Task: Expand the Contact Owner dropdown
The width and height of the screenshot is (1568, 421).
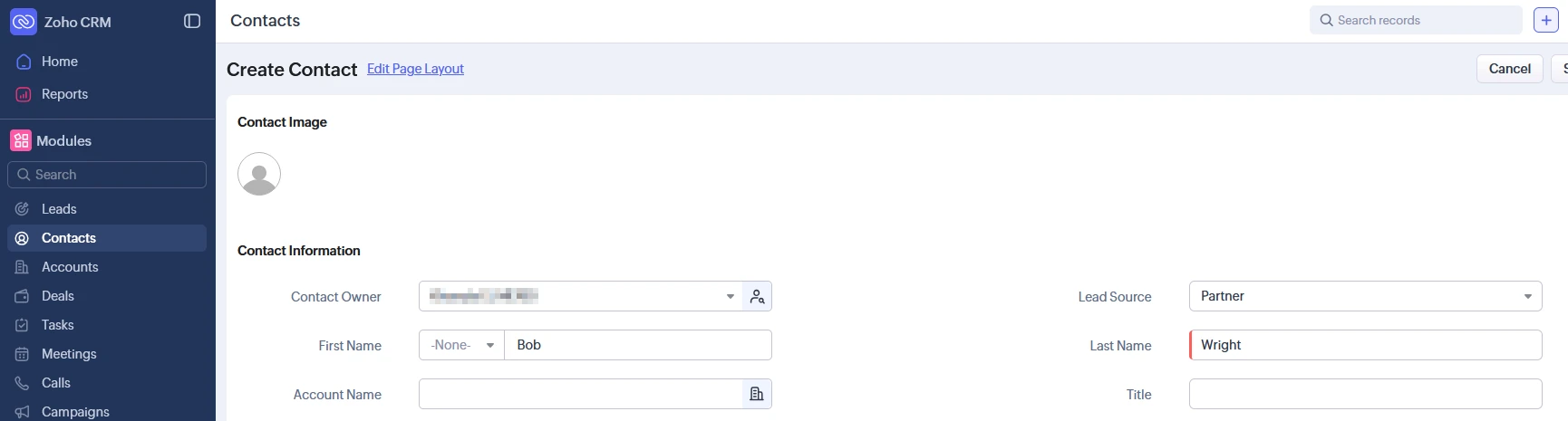Action: pyautogui.click(x=581, y=296)
